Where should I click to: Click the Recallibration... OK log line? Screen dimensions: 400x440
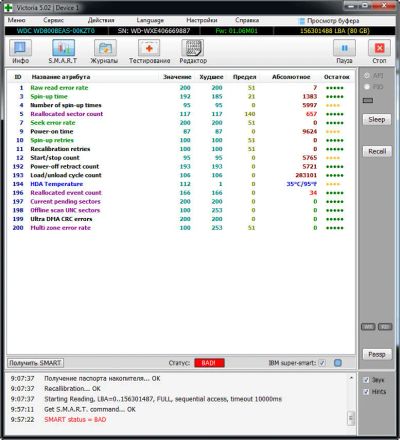(x=72, y=388)
